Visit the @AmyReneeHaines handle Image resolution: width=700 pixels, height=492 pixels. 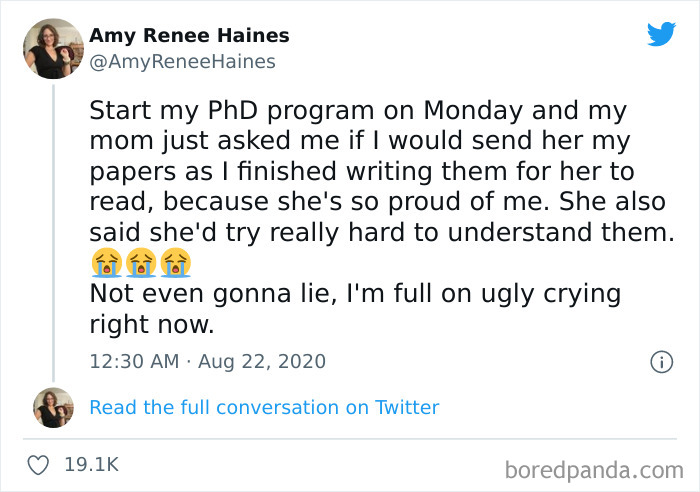pos(181,62)
